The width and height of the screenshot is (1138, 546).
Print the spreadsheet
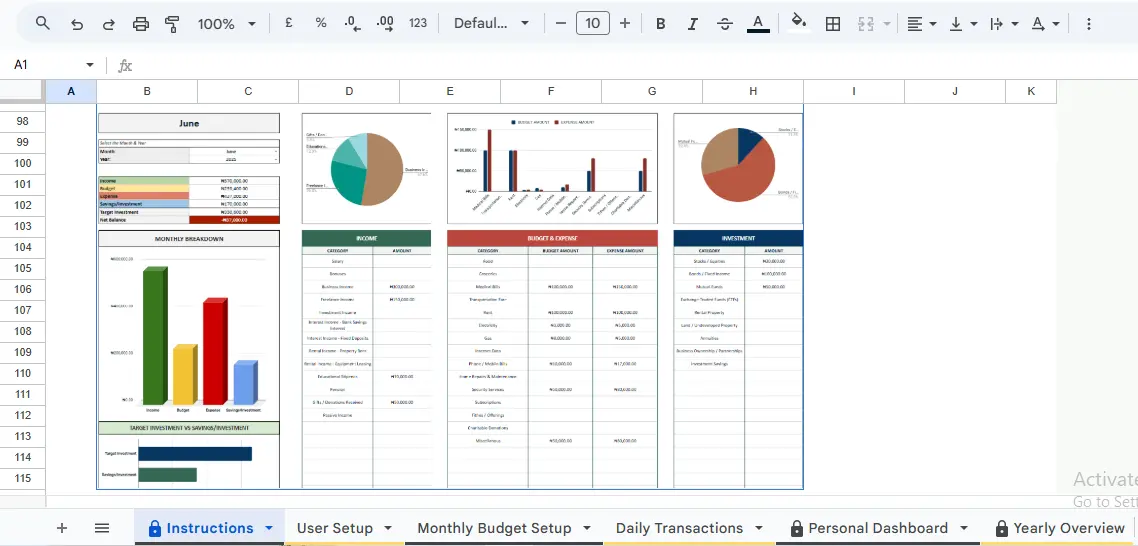(x=141, y=24)
